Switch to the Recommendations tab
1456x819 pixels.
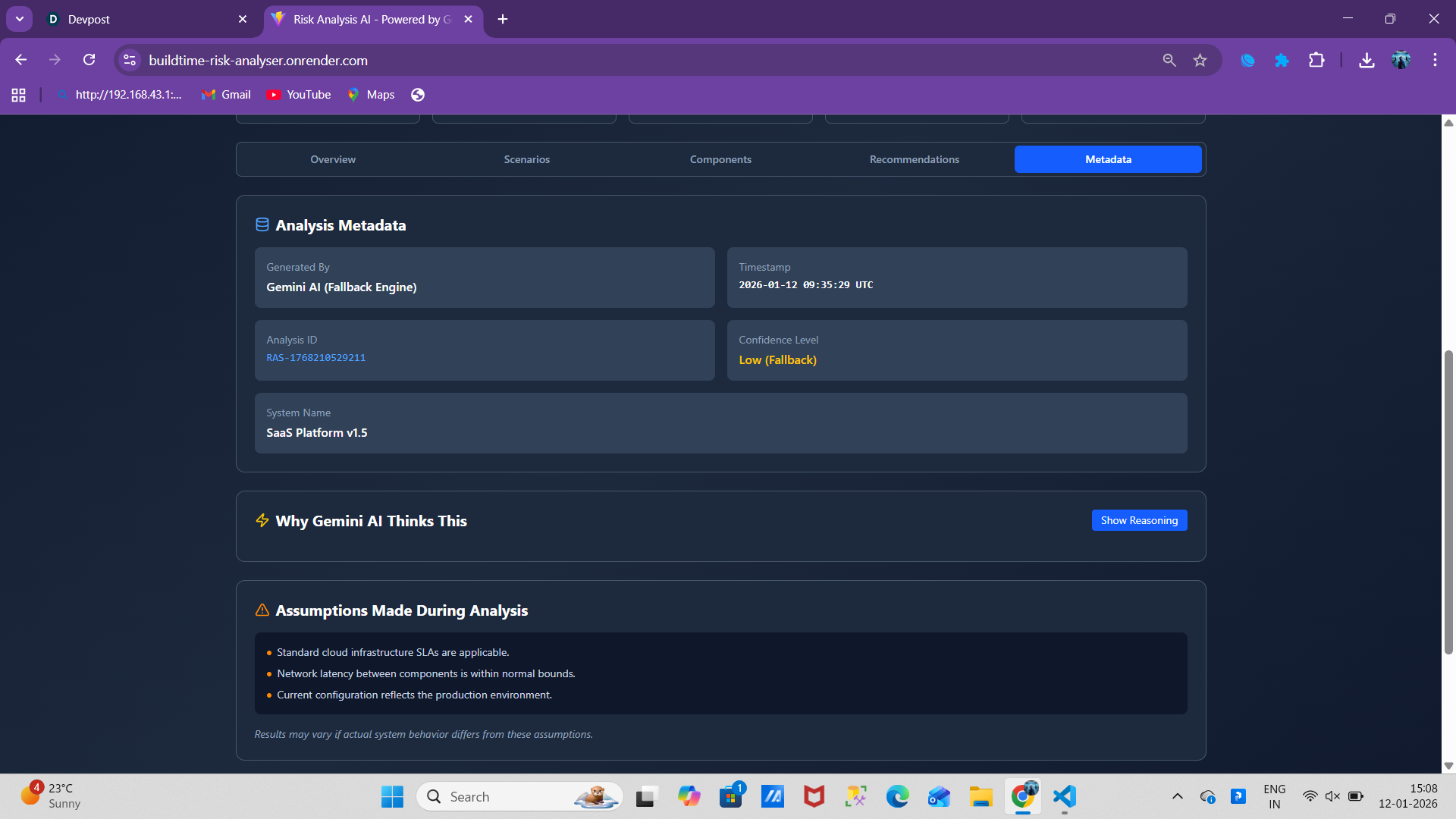(x=914, y=159)
